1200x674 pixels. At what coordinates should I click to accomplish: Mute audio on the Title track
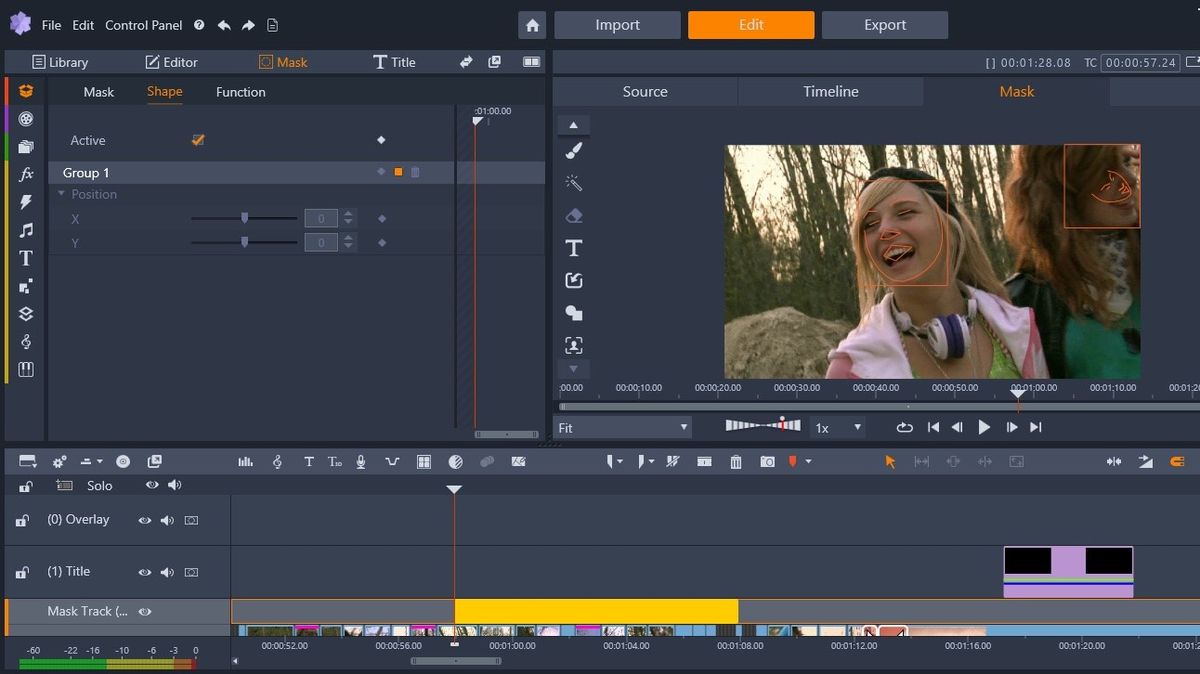[x=167, y=571]
